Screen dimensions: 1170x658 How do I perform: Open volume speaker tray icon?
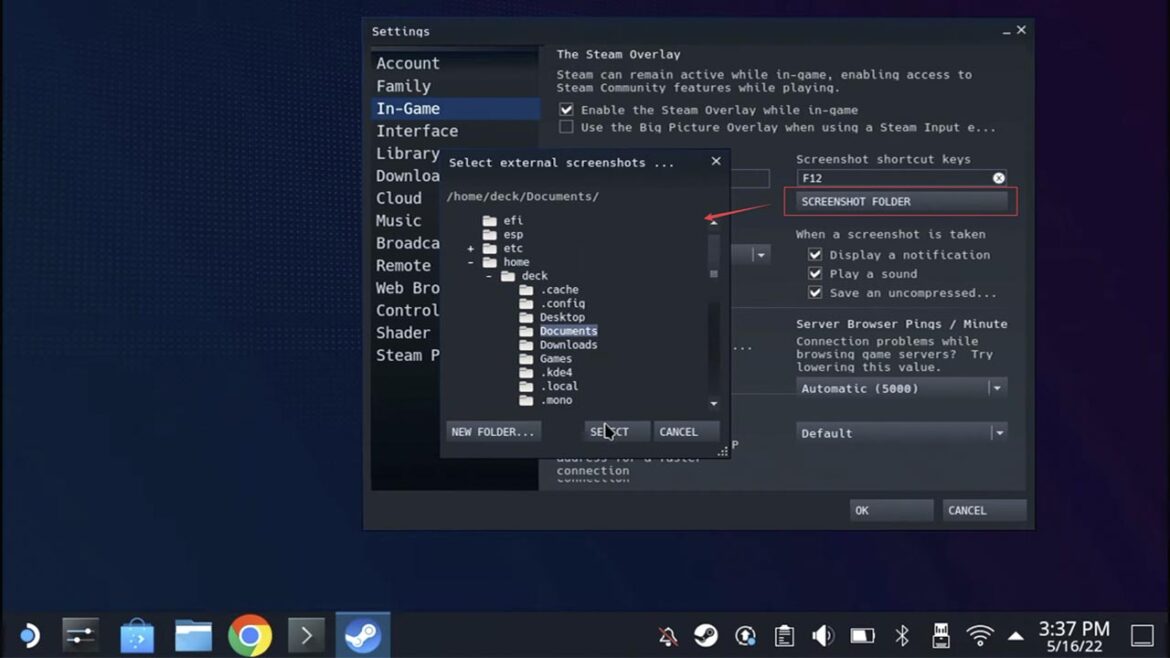(823, 636)
